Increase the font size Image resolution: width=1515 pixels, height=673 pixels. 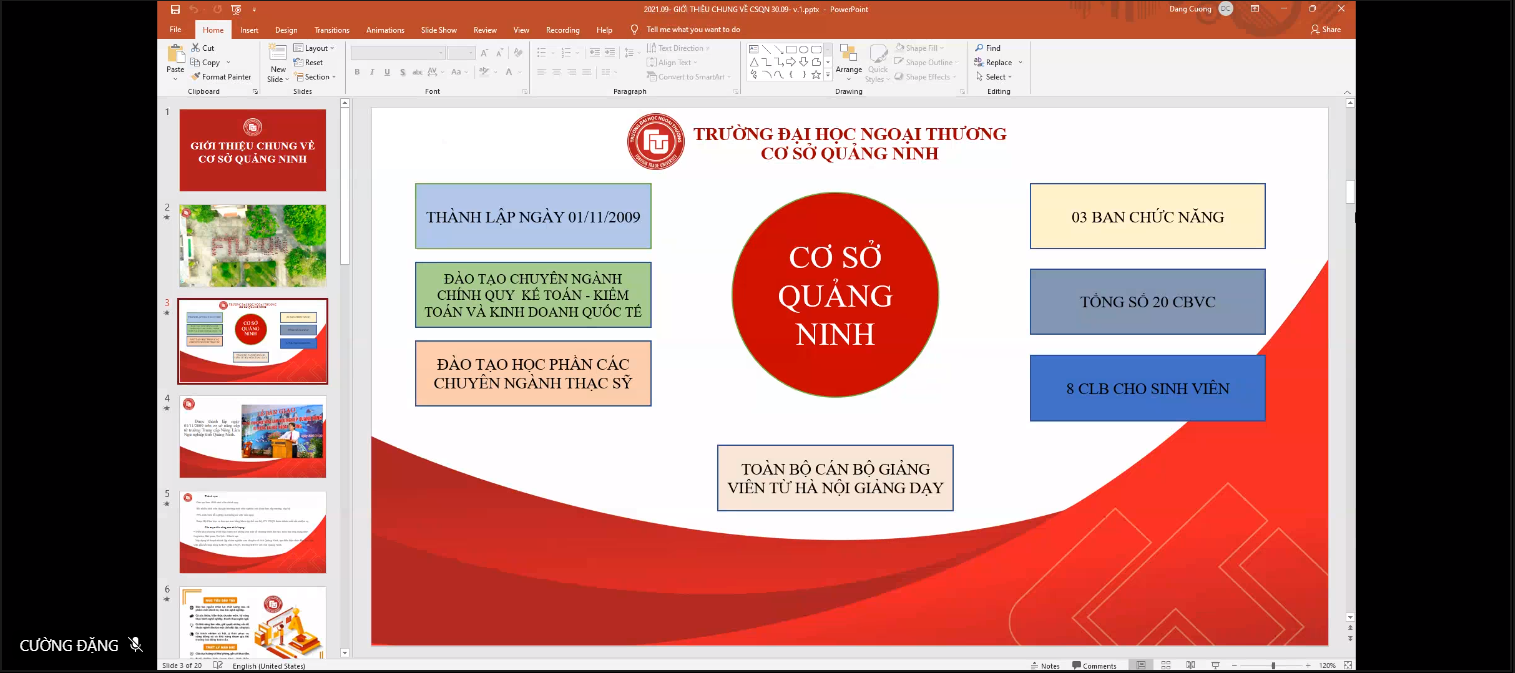click(485, 52)
